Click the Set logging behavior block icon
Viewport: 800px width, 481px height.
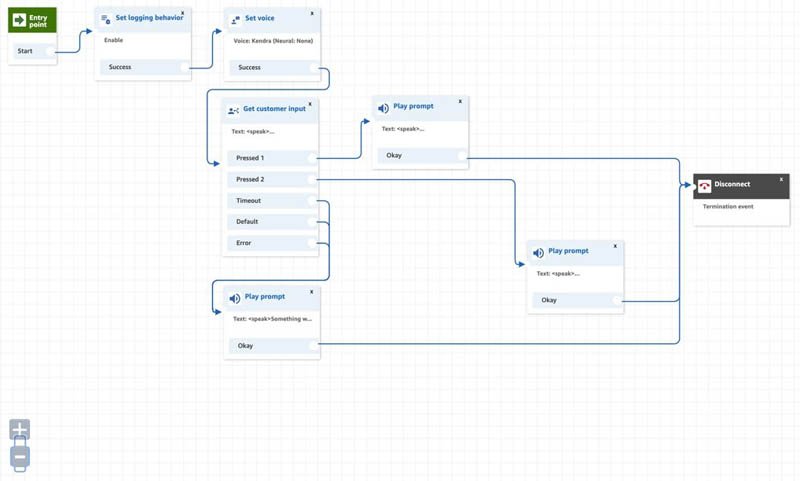coord(106,19)
